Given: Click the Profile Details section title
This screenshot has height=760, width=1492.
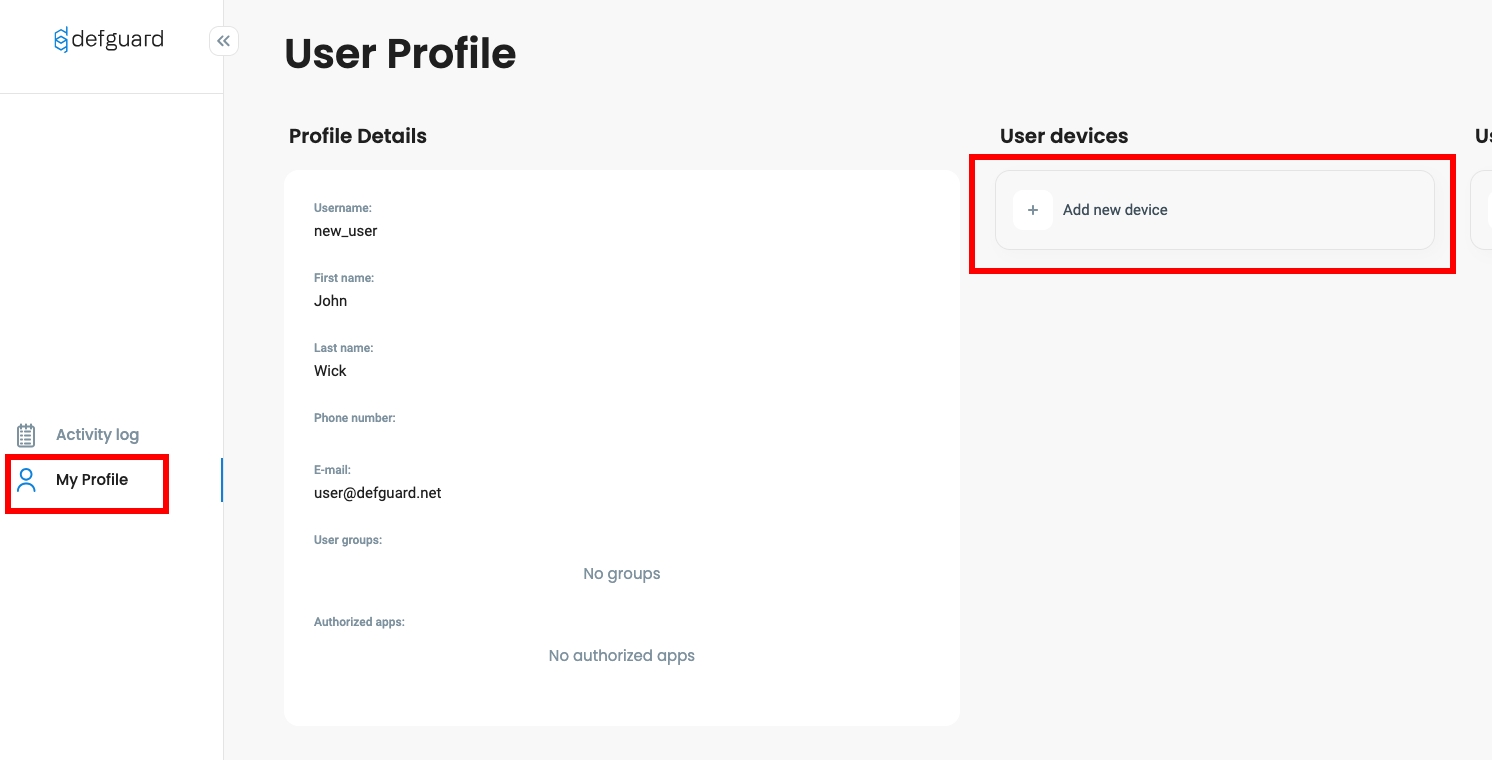Looking at the screenshot, I should coord(358,136).
